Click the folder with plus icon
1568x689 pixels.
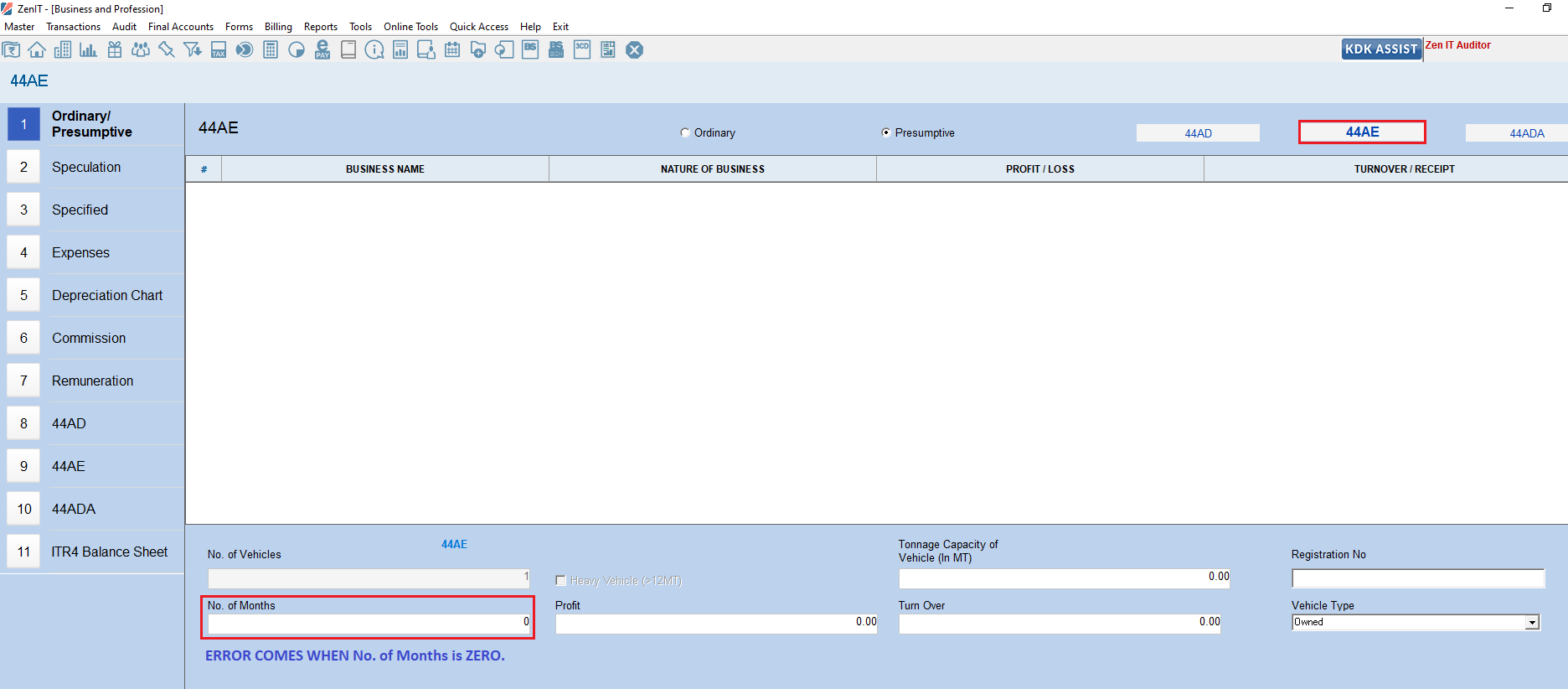478,50
